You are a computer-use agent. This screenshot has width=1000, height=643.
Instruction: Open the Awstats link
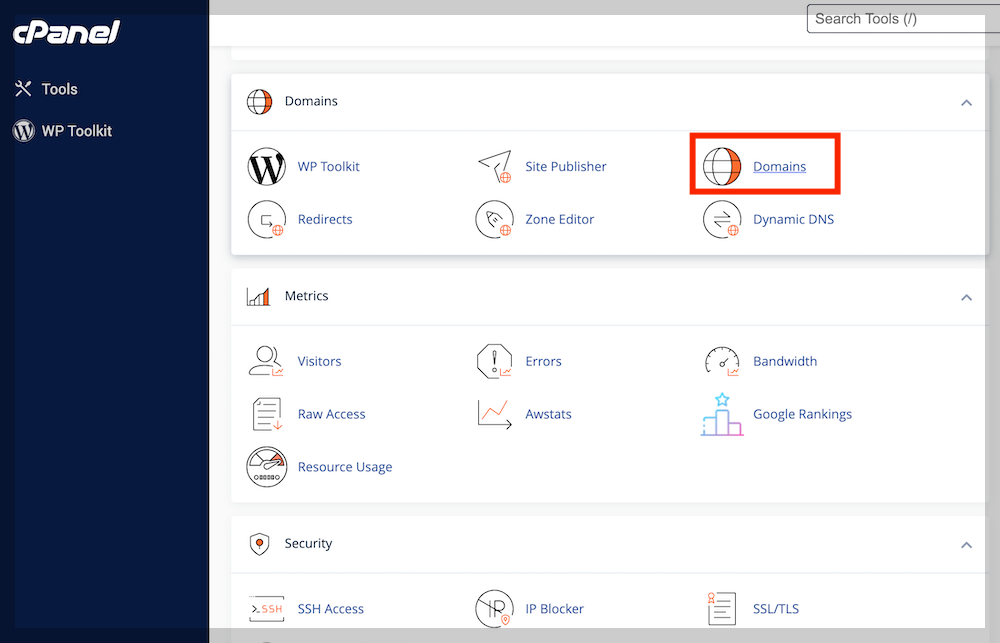548,414
